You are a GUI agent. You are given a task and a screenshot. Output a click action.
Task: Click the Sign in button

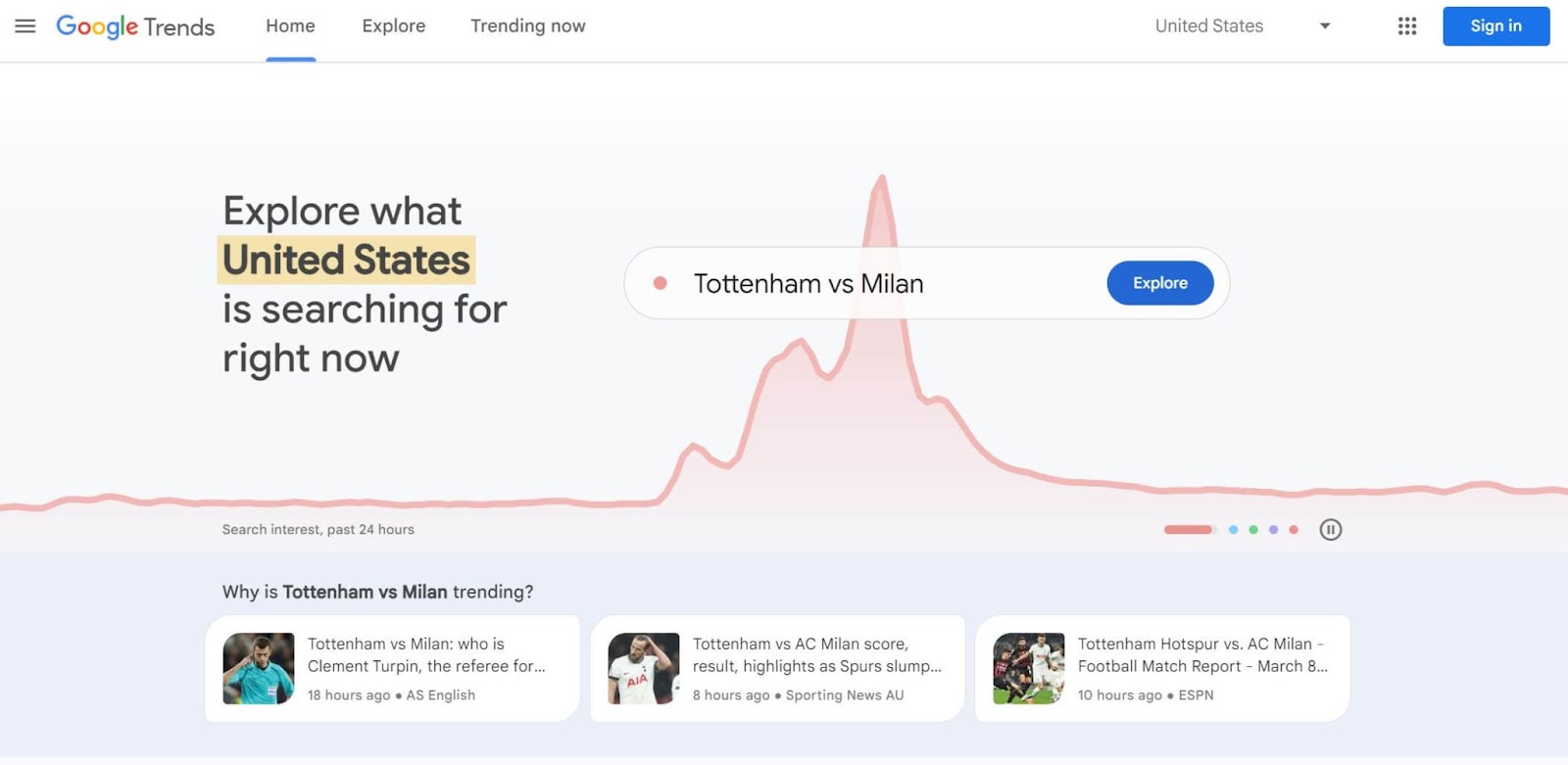pos(1495,26)
